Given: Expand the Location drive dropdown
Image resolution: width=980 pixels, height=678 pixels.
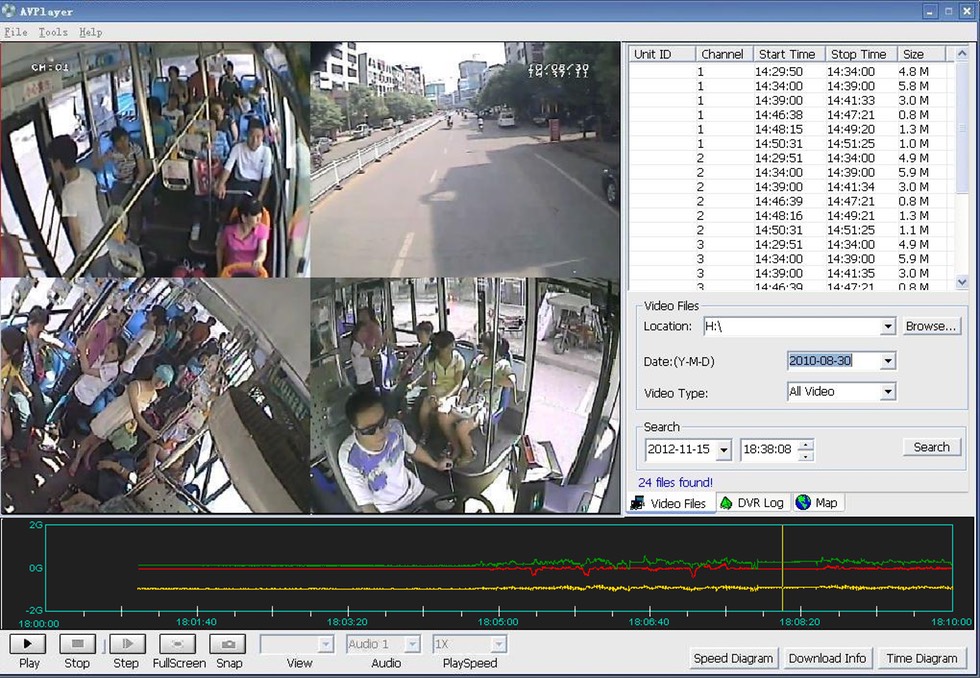Looking at the screenshot, I should click(887, 327).
